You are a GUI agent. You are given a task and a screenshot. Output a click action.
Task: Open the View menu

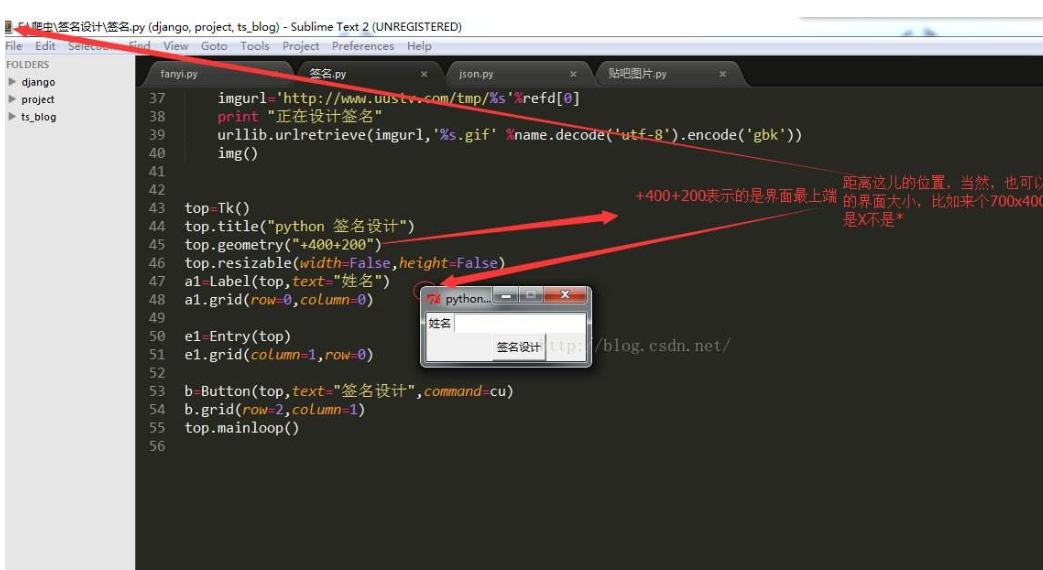176,46
